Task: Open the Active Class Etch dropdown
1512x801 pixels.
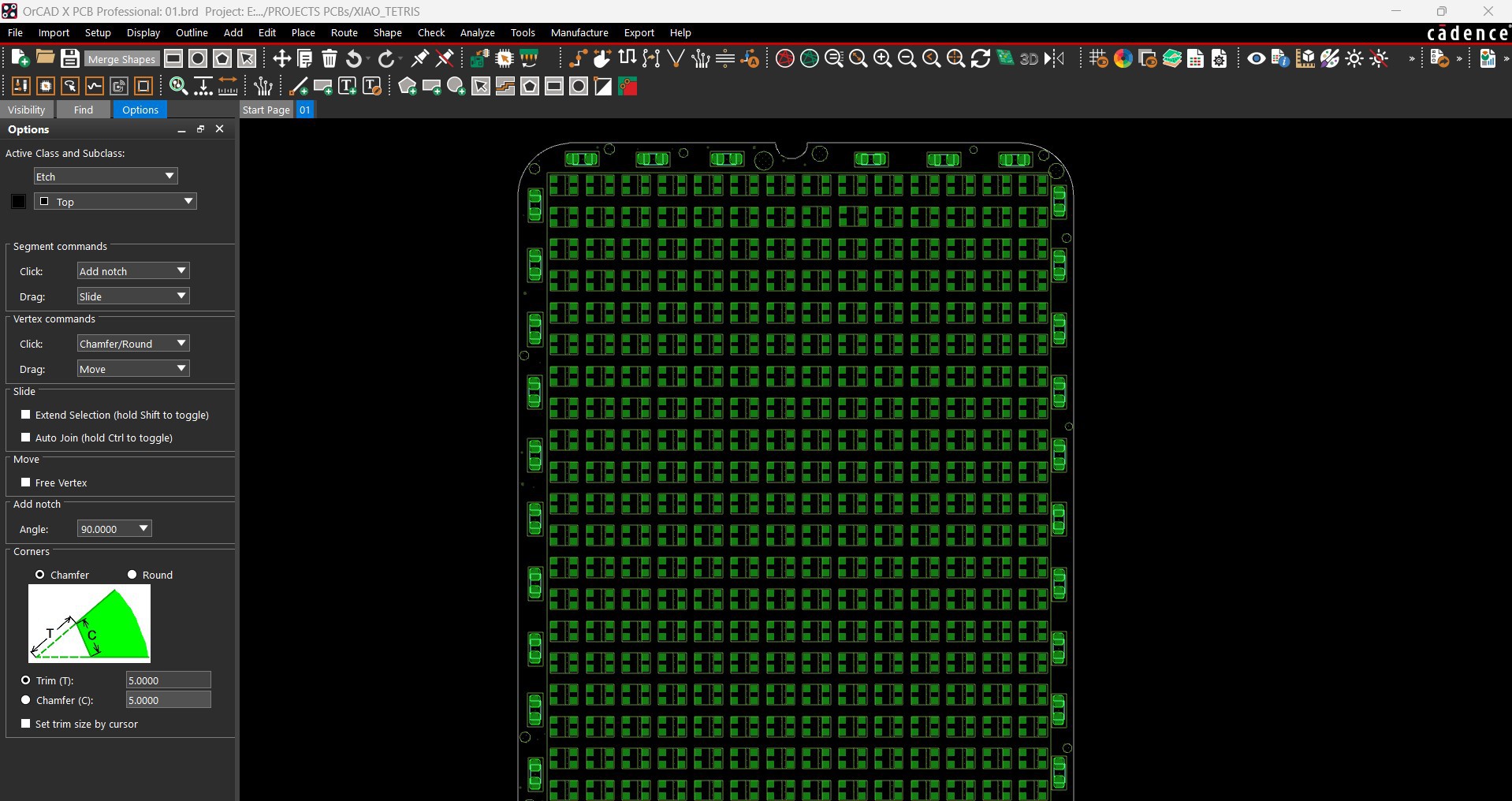Action: coord(106,177)
